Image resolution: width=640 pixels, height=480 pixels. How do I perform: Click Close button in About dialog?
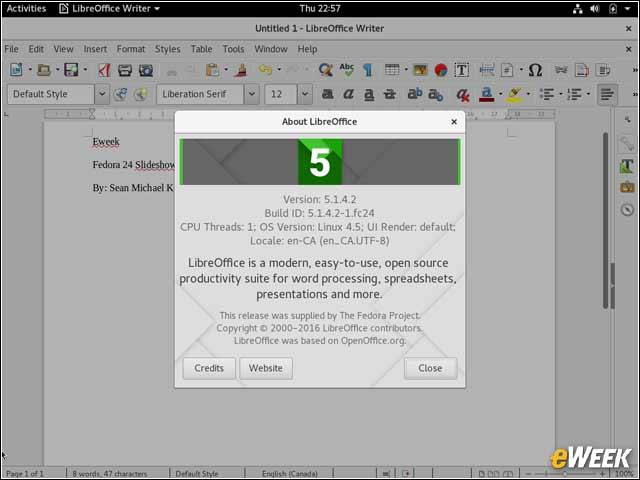pos(430,368)
